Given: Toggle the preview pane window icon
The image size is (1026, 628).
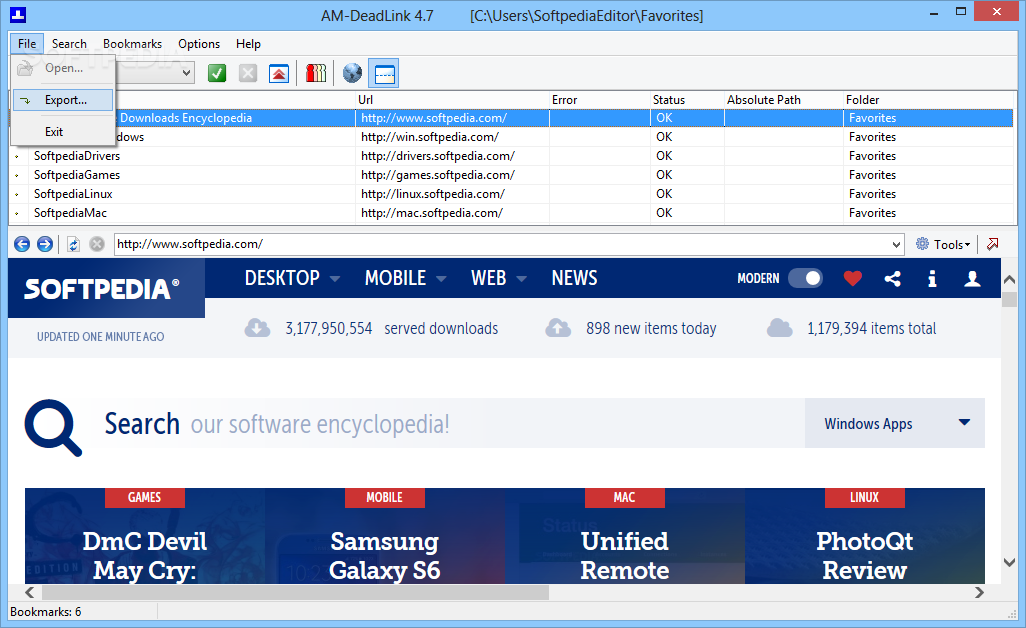Looking at the screenshot, I should pos(384,73).
